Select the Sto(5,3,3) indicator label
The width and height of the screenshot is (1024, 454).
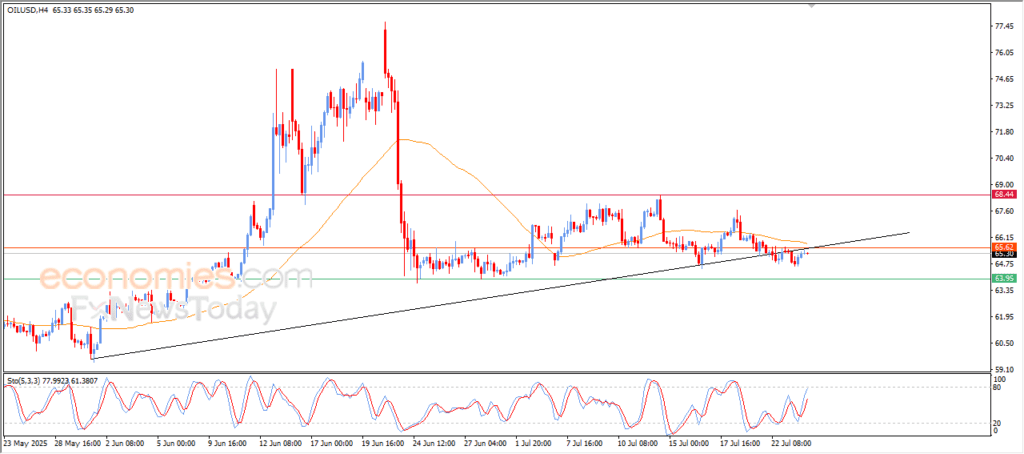click(x=25, y=381)
